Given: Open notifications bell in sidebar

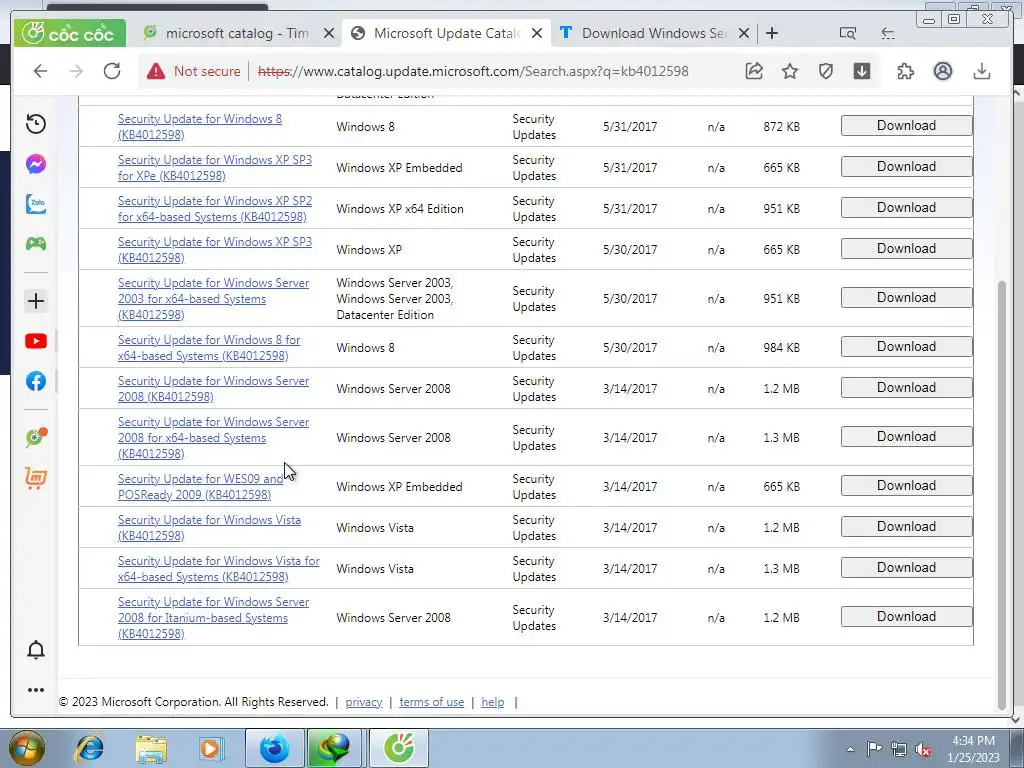Looking at the screenshot, I should [x=36, y=650].
